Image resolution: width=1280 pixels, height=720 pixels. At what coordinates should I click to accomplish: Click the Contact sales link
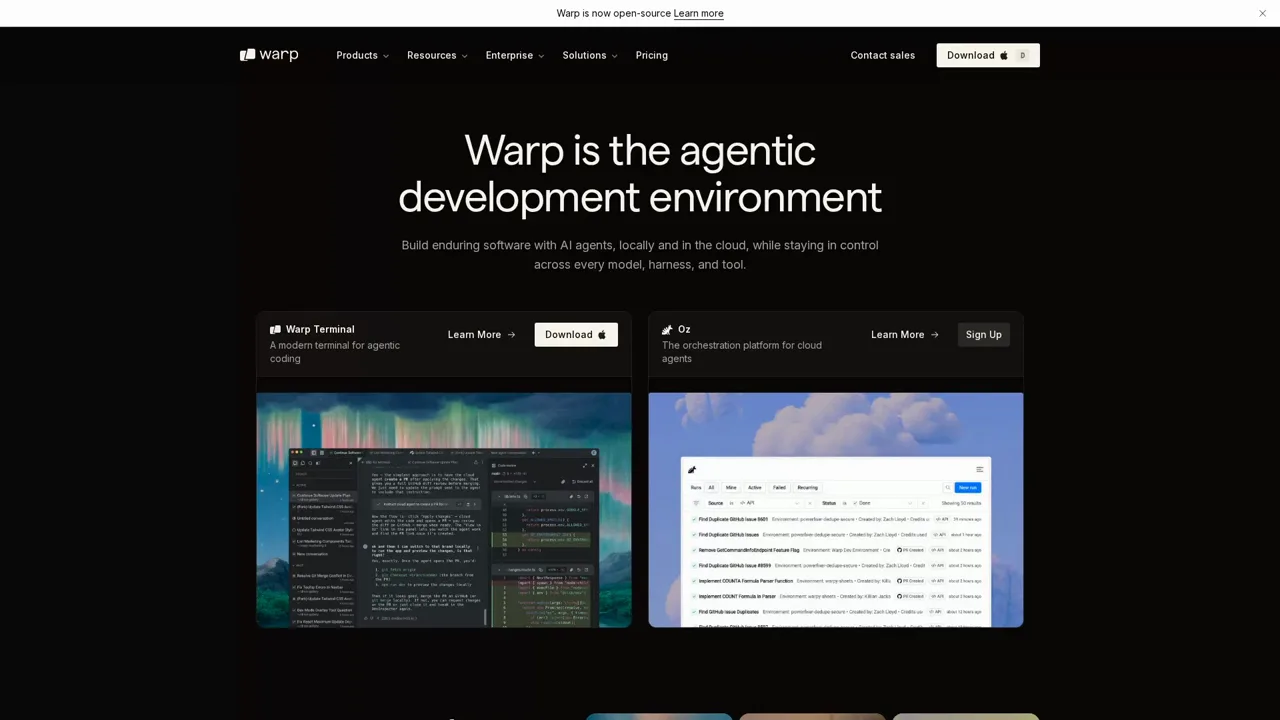(x=883, y=55)
